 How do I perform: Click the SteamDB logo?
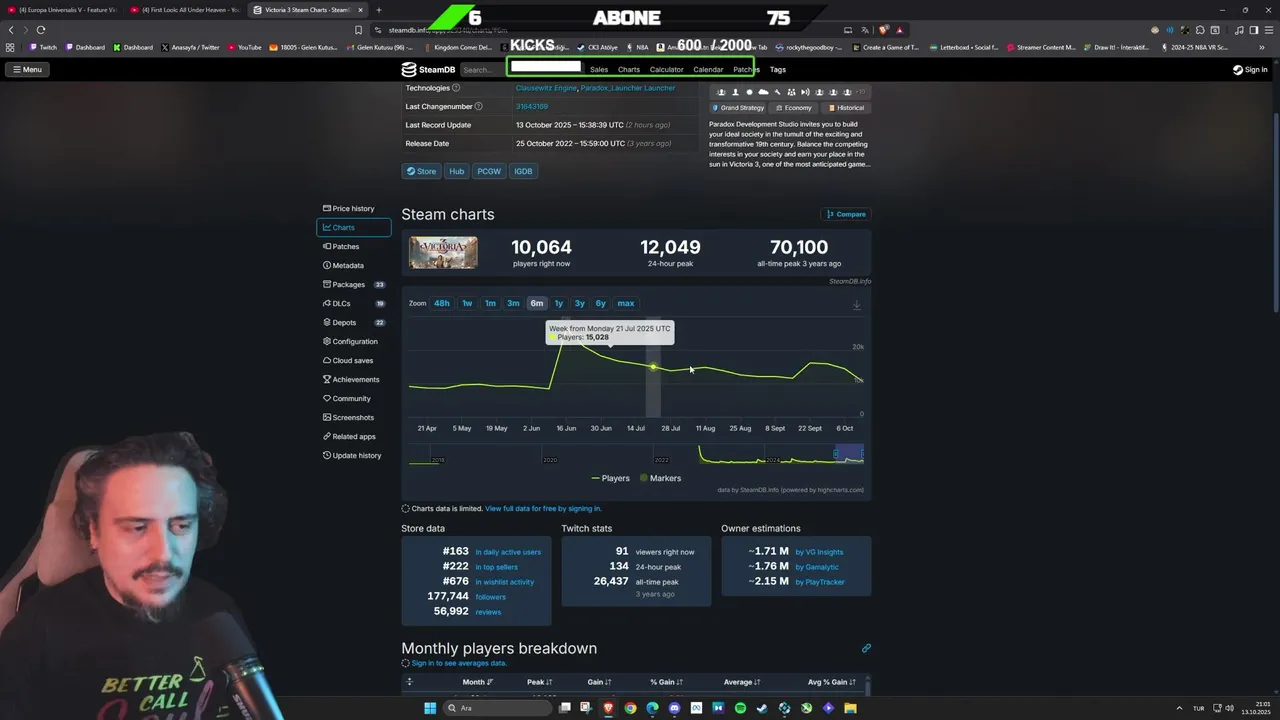coord(429,69)
